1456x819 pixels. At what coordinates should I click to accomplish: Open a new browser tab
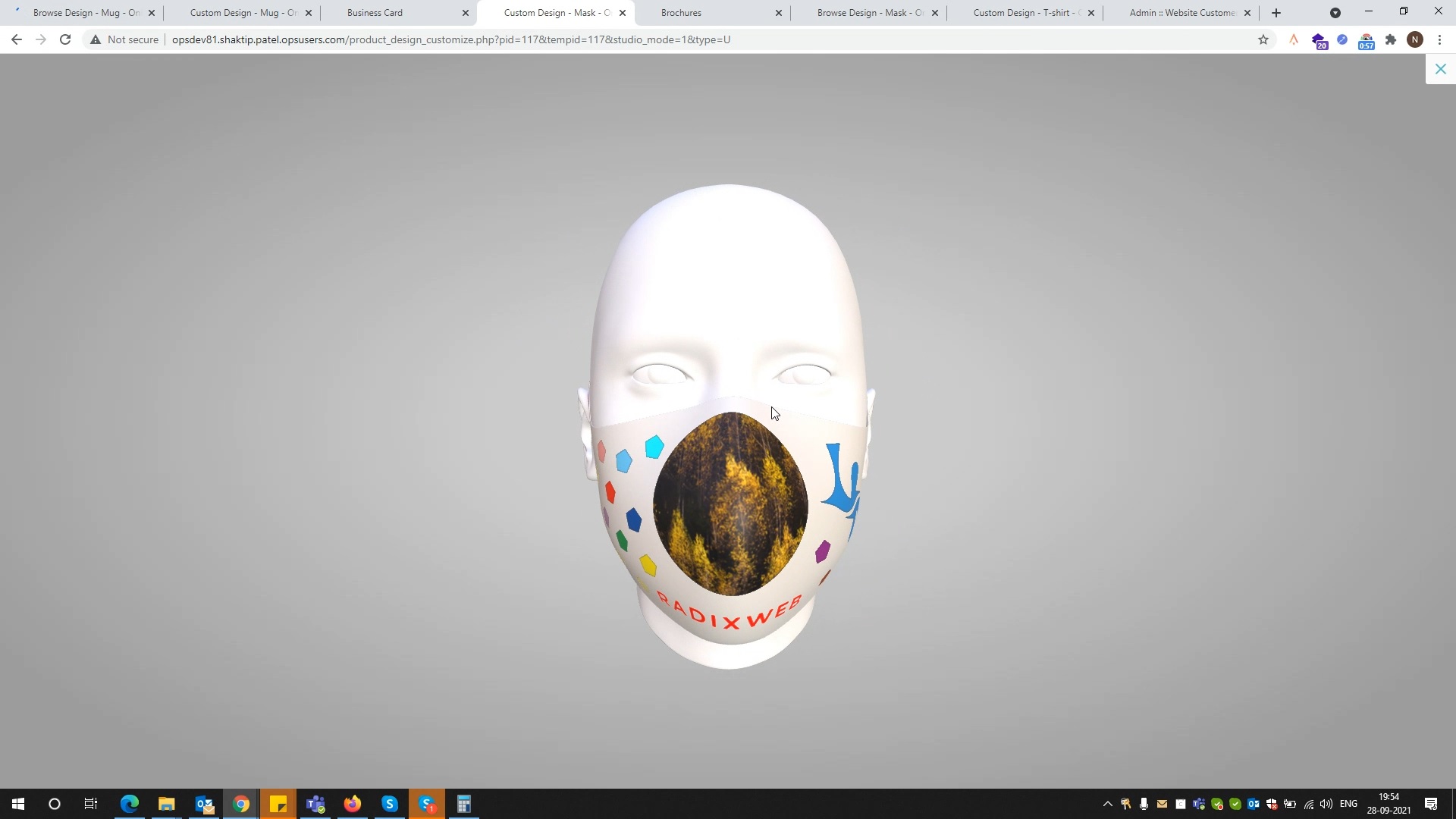[1276, 13]
